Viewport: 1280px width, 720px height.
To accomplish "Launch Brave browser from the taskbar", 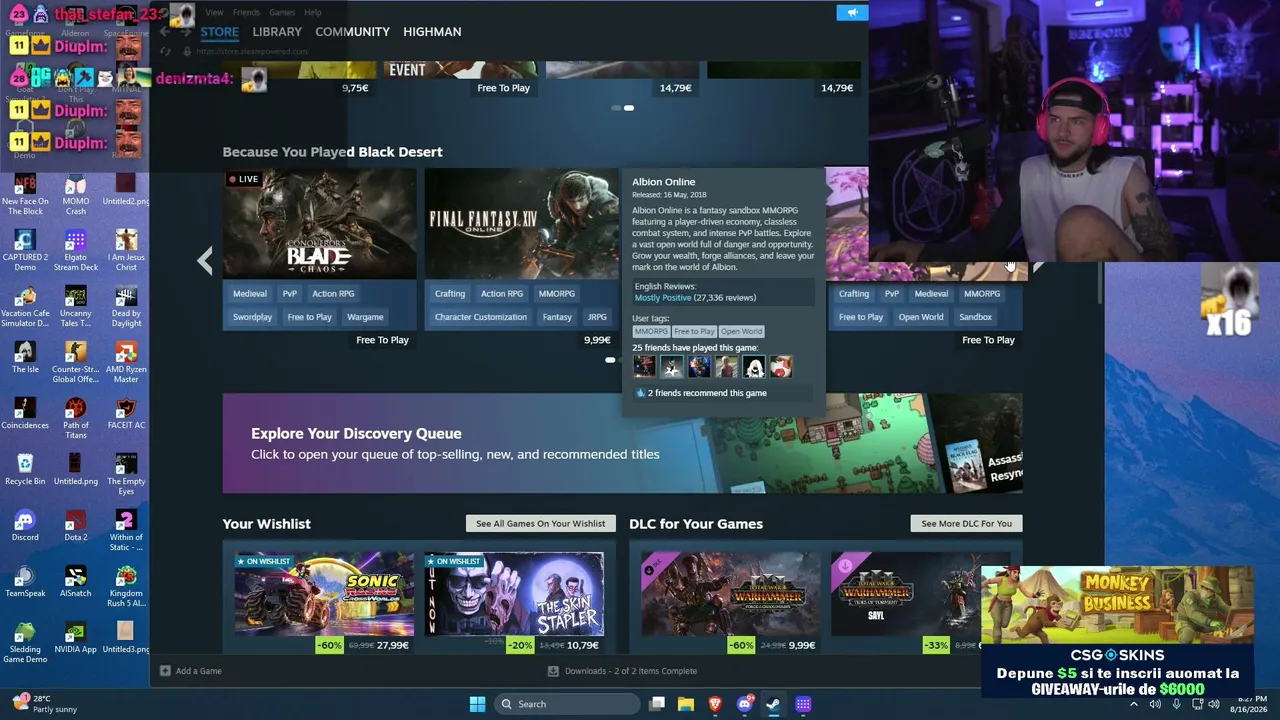I will [715, 704].
